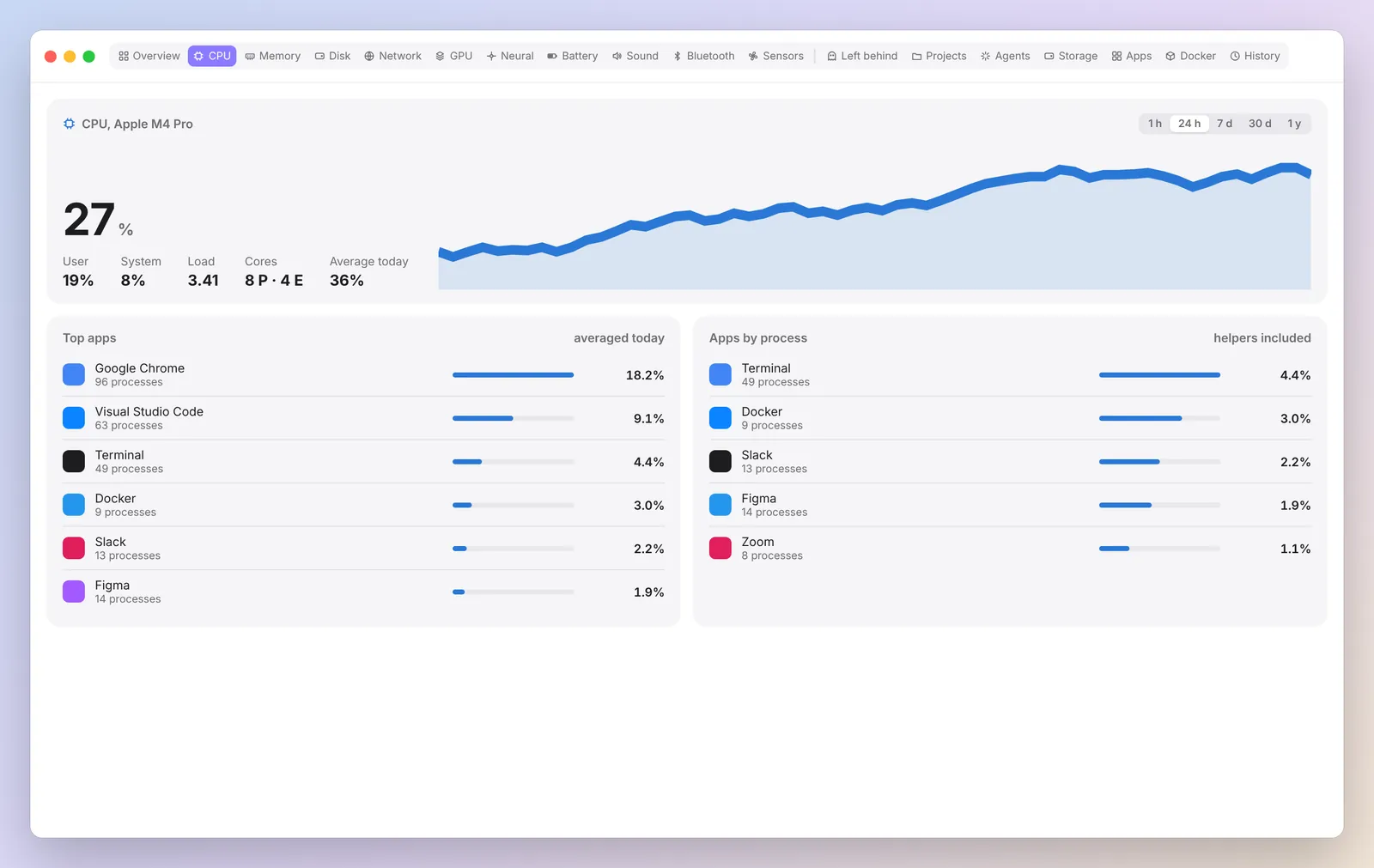This screenshot has height=868, width=1374.
Task: Click the Load value 3.41
Action: pyautogui.click(x=204, y=281)
